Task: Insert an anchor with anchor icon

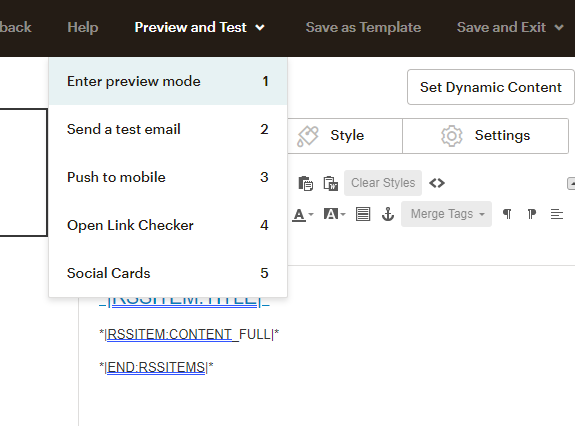Action: point(388,214)
